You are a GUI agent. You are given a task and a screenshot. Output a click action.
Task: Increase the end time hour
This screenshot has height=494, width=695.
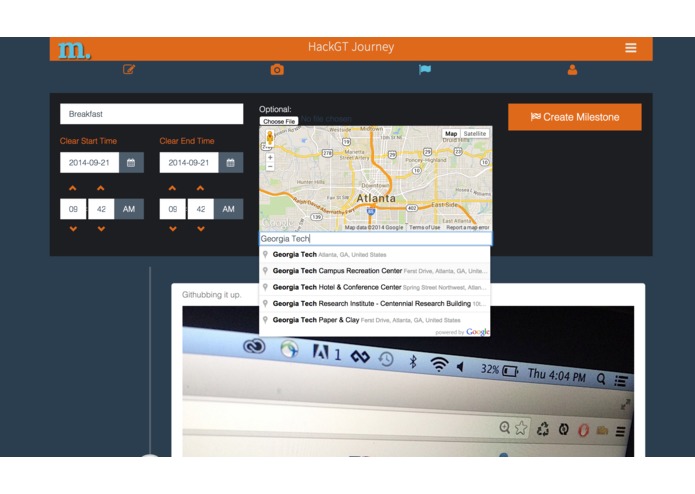click(172, 188)
